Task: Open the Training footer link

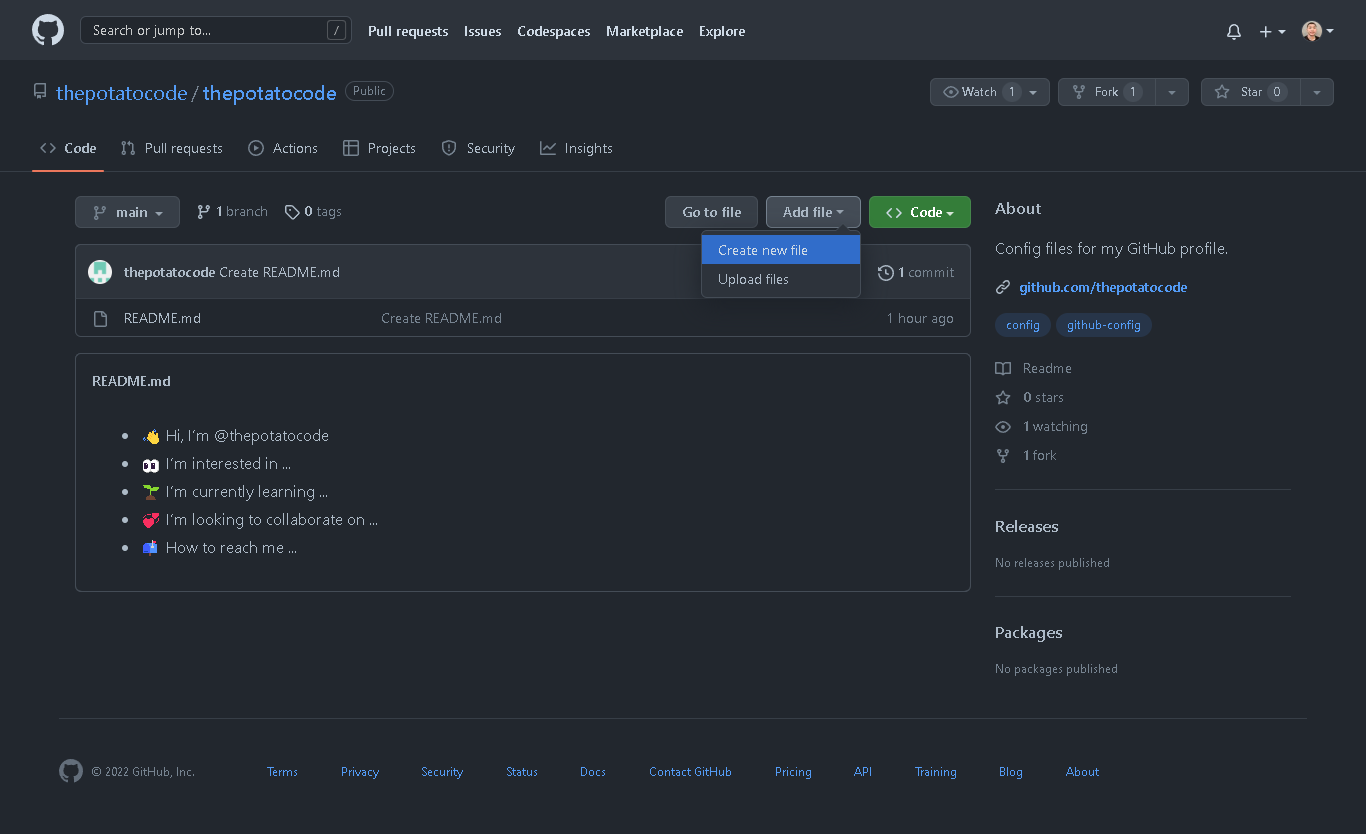Action: click(x=936, y=772)
